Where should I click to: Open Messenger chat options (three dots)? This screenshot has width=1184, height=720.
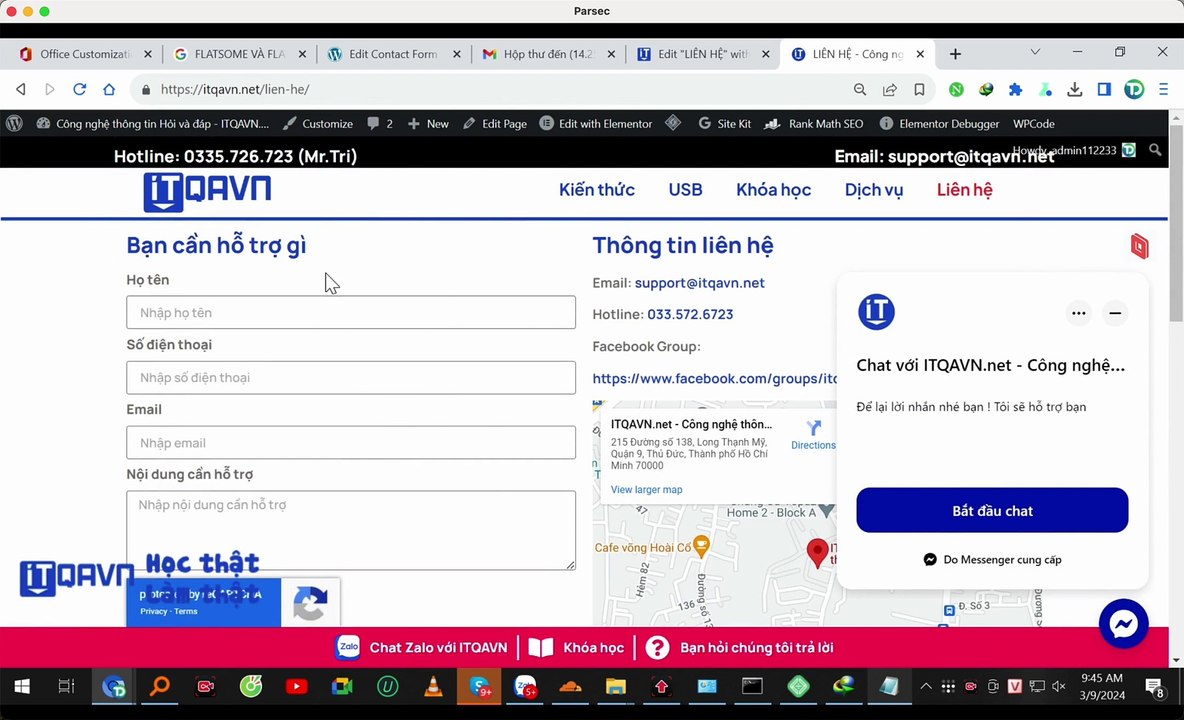click(x=1078, y=312)
